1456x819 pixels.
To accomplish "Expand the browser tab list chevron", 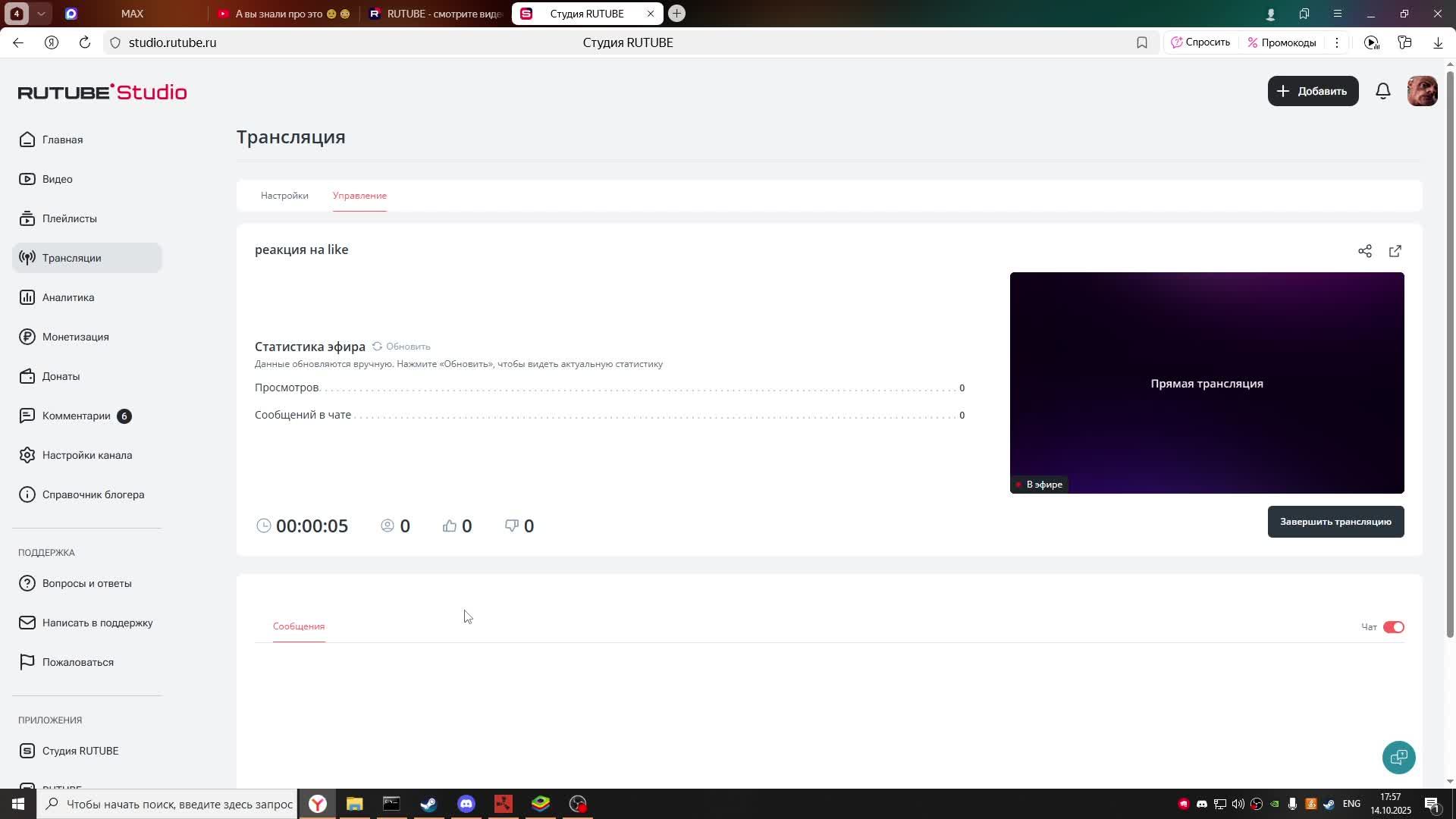I will tap(41, 14).
